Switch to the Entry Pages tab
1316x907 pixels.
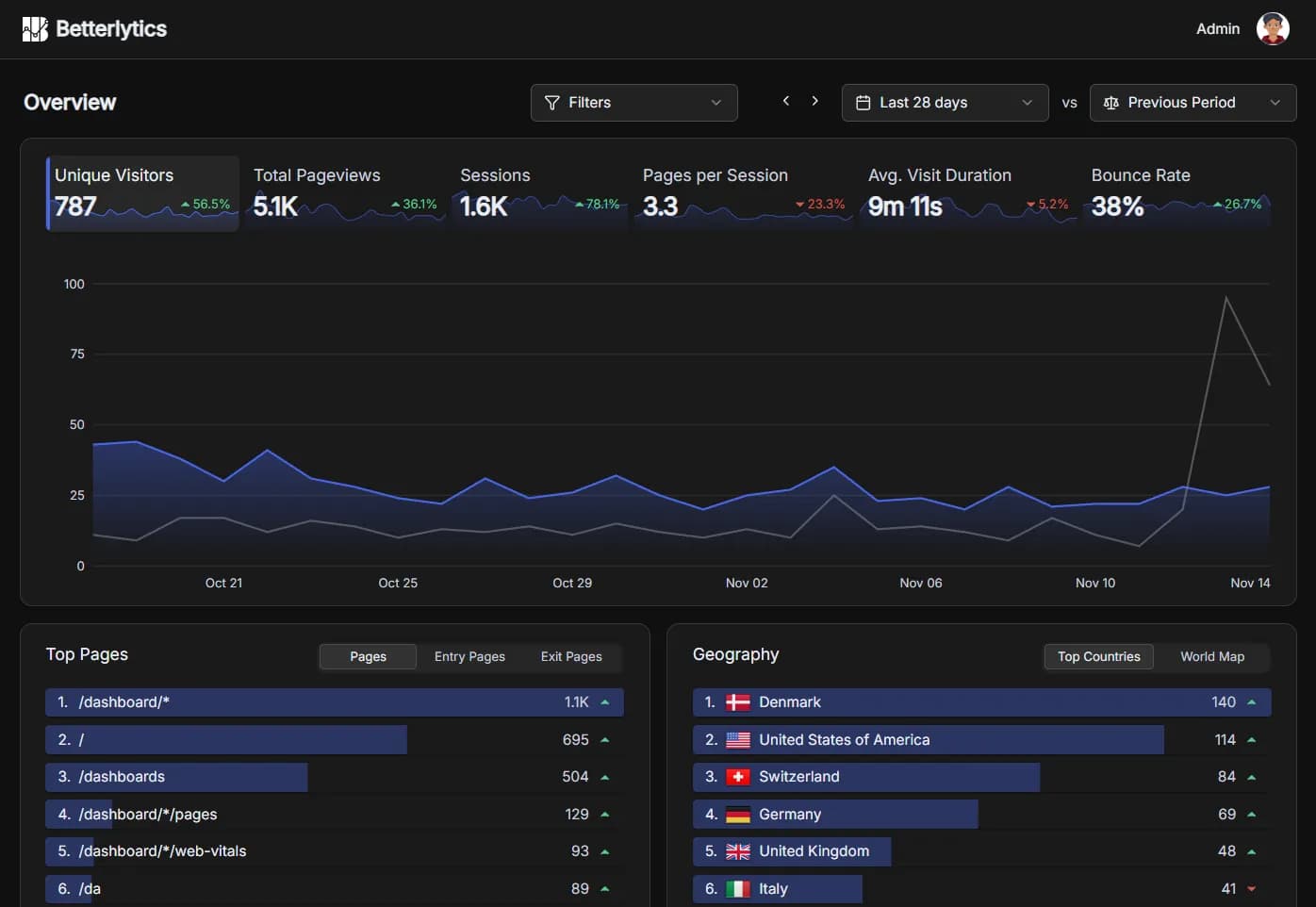[469, 656]
